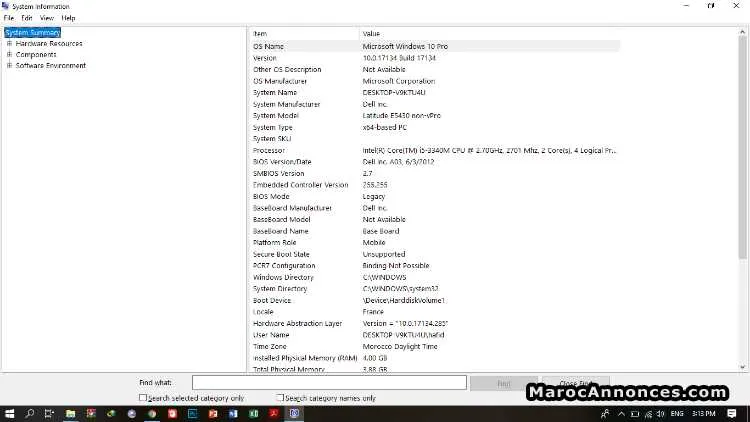Launch Word from the taskbar
Image resolution: width=750 pixels, height=422 pixels.
[x=233, y=413]
